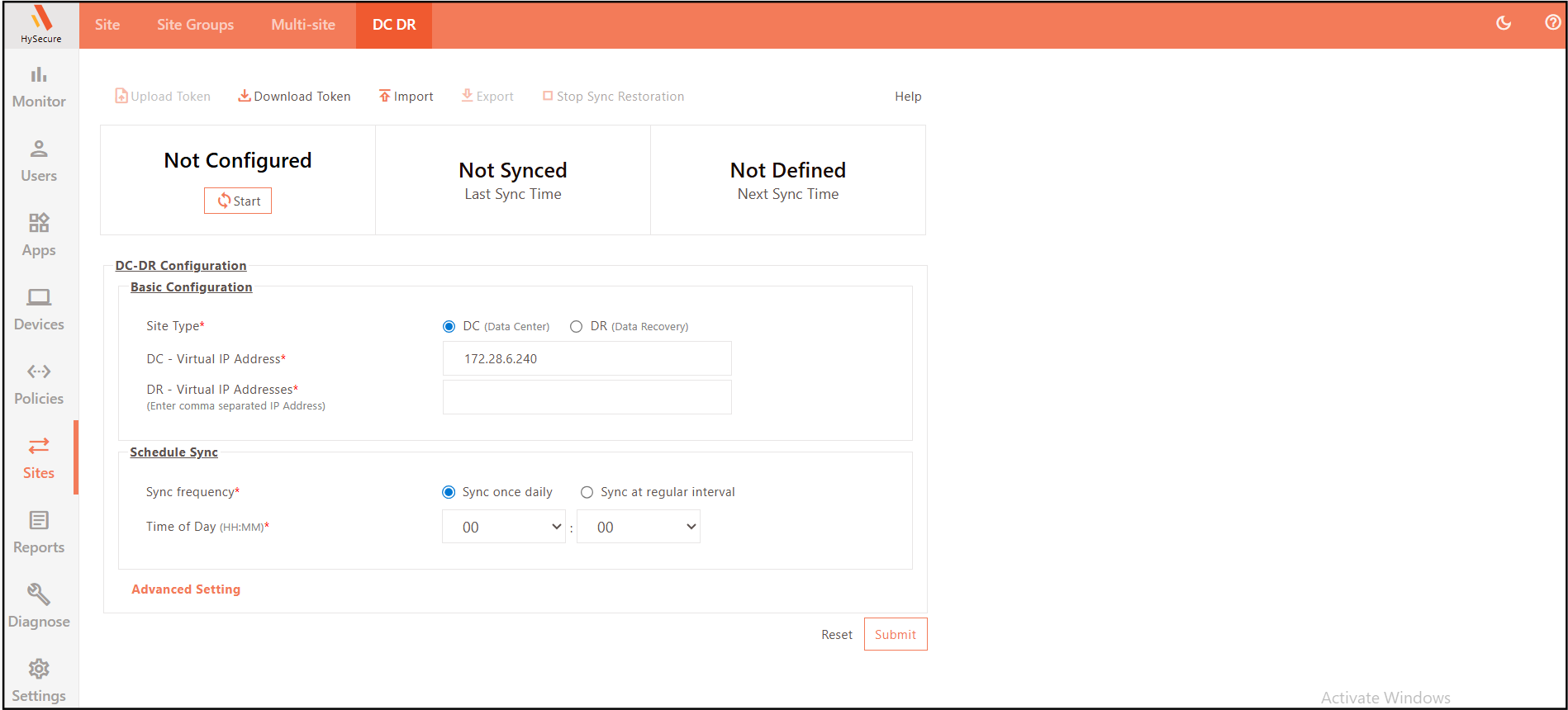Go to Users in the sidebar
This screenshot has height=710, width=1568.
[x=39, y=161]
